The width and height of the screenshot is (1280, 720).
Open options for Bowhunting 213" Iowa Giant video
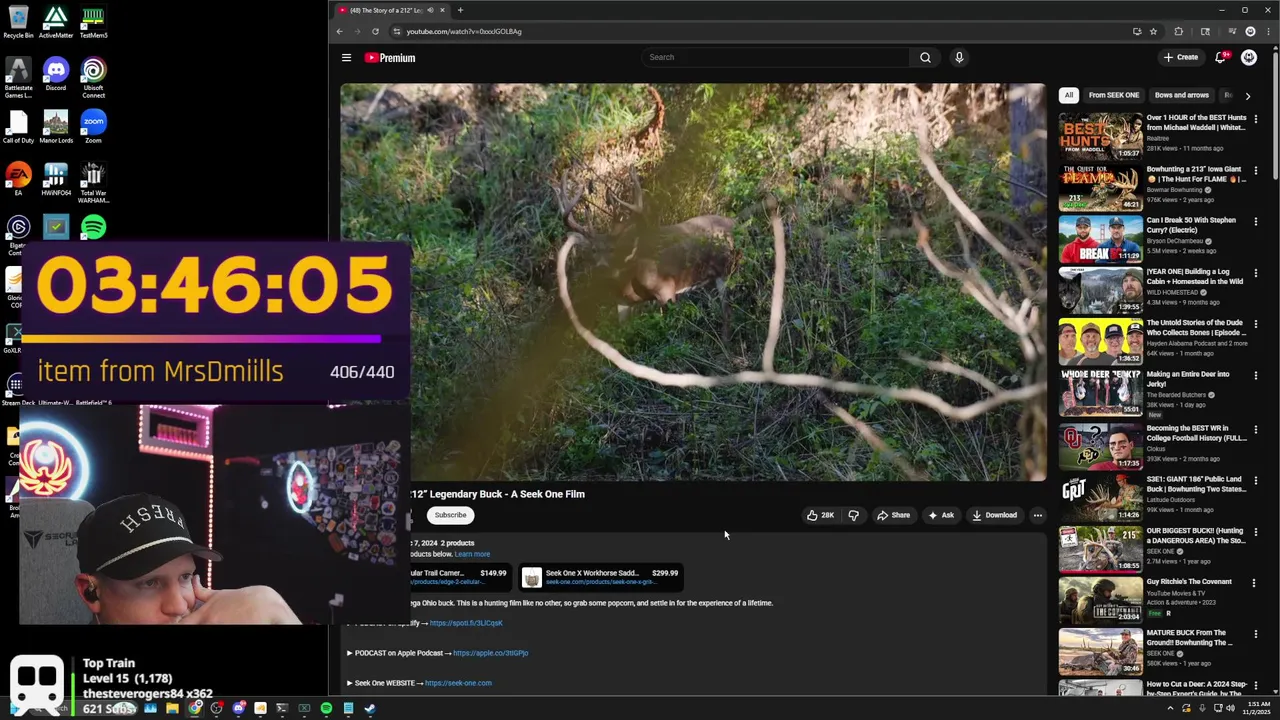click(x=1255, y=170)
